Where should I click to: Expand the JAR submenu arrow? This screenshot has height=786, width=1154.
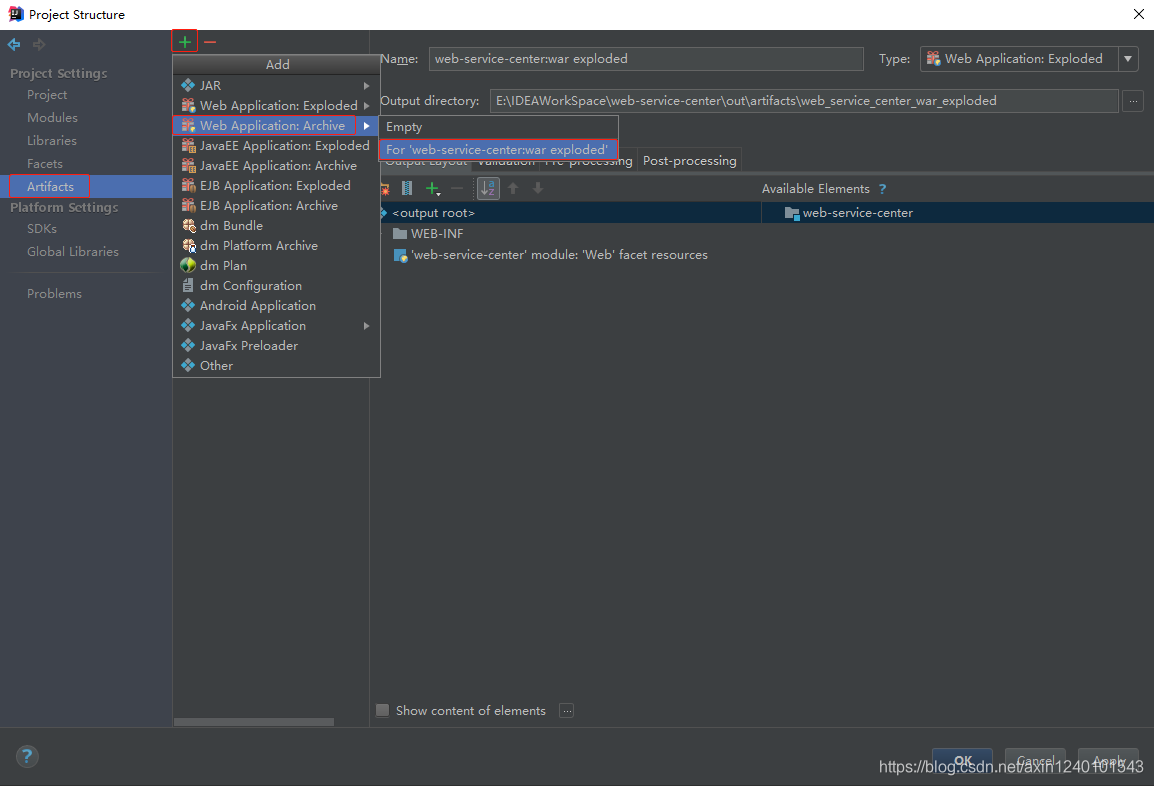367,85
